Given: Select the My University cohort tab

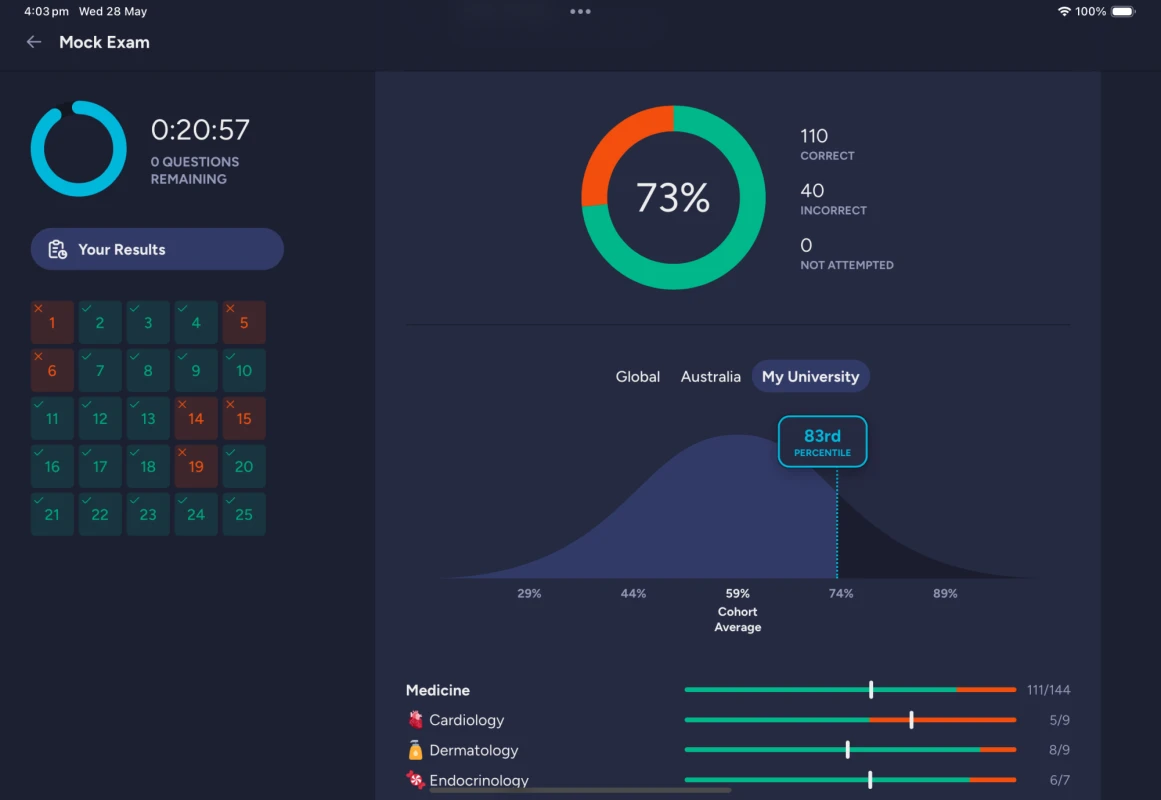Looking at the screenshot, I should point(810,377).
